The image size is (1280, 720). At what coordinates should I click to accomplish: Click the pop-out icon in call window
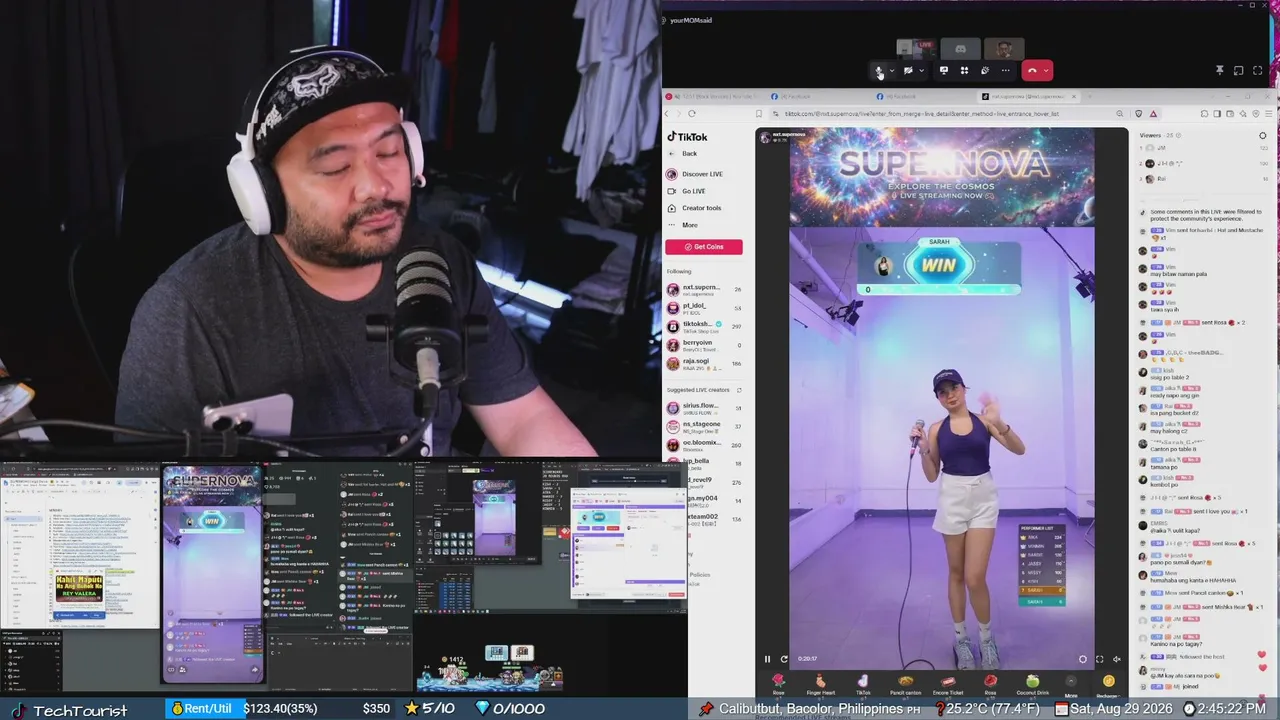point(1238,71)
